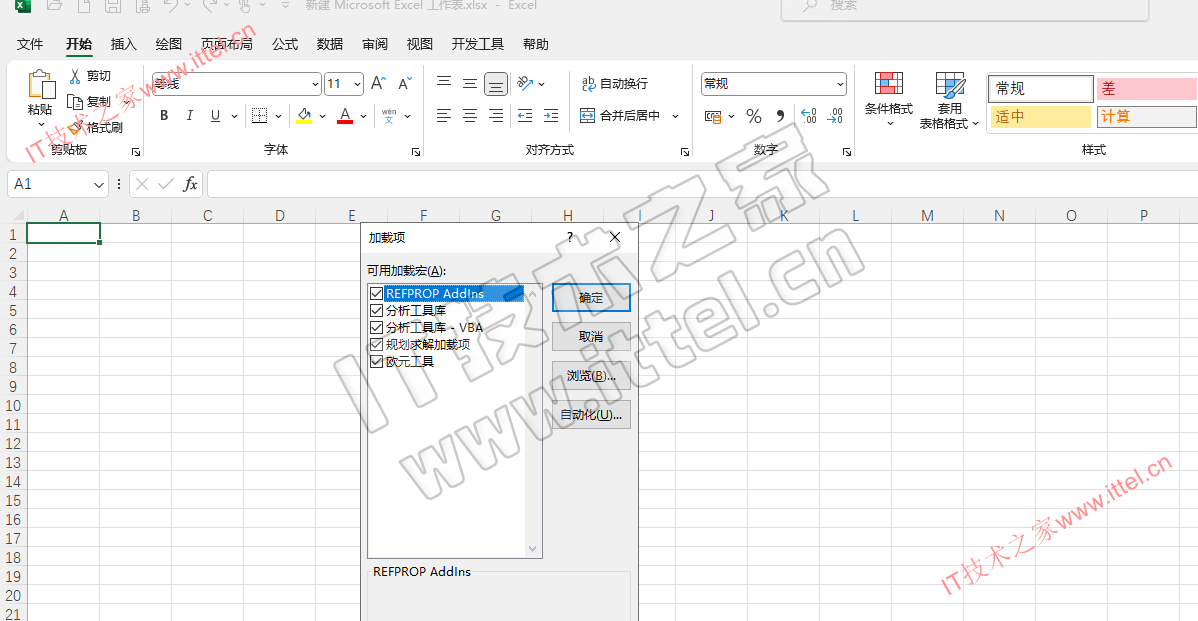Open the 合并后居中 dropdown arrow
This screenshot has height=621, width=1198.
point(675,116)
